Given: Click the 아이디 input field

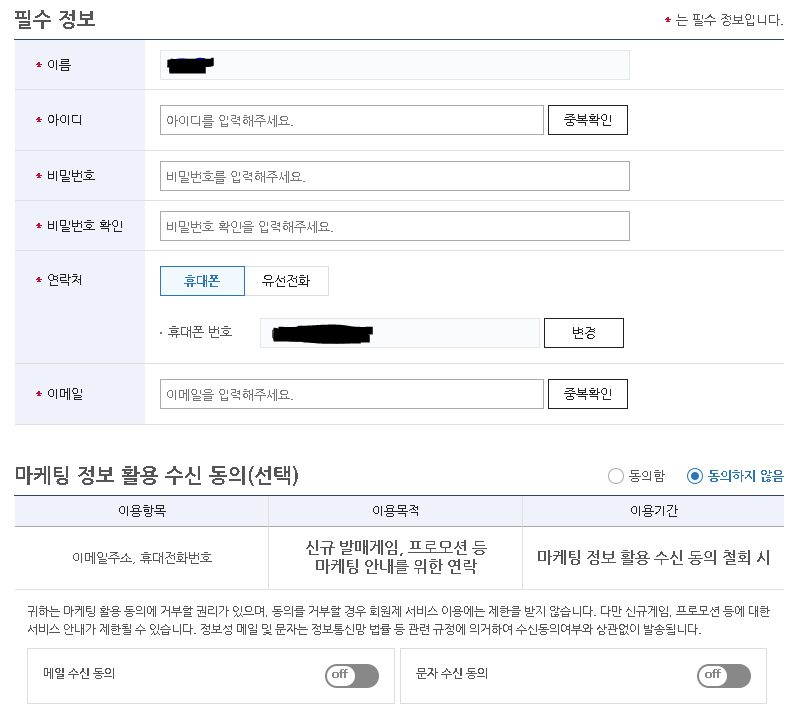Looking at the screenshot, I should coord(352,120).
